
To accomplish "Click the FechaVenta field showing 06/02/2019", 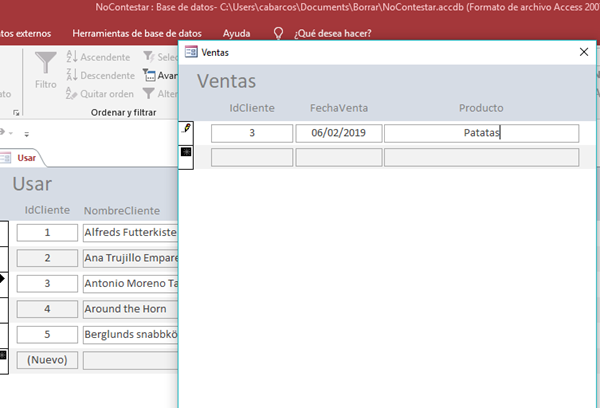I will [x=339, y=132].
